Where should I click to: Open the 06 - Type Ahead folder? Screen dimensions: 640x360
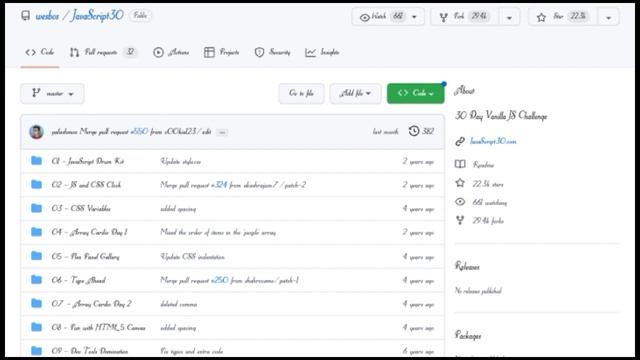pos(78,280)
